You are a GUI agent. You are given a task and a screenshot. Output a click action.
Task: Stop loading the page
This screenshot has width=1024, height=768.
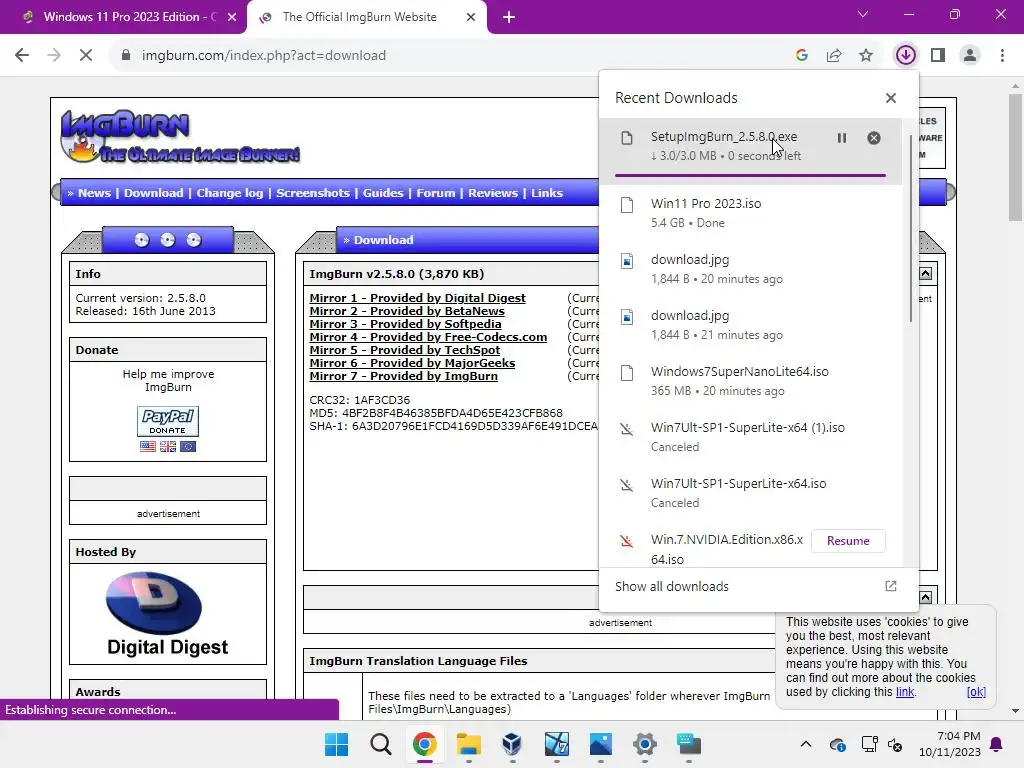(x=86, y=56)
